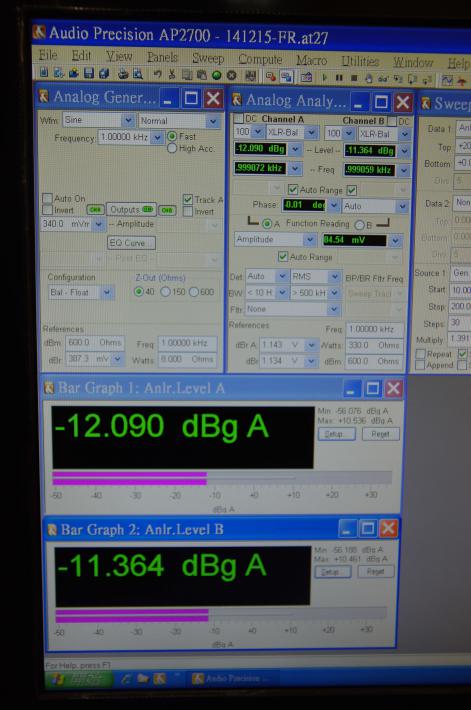Click the graph panel toolbar icon
The image size is (471, 710).
pos(447,81)
